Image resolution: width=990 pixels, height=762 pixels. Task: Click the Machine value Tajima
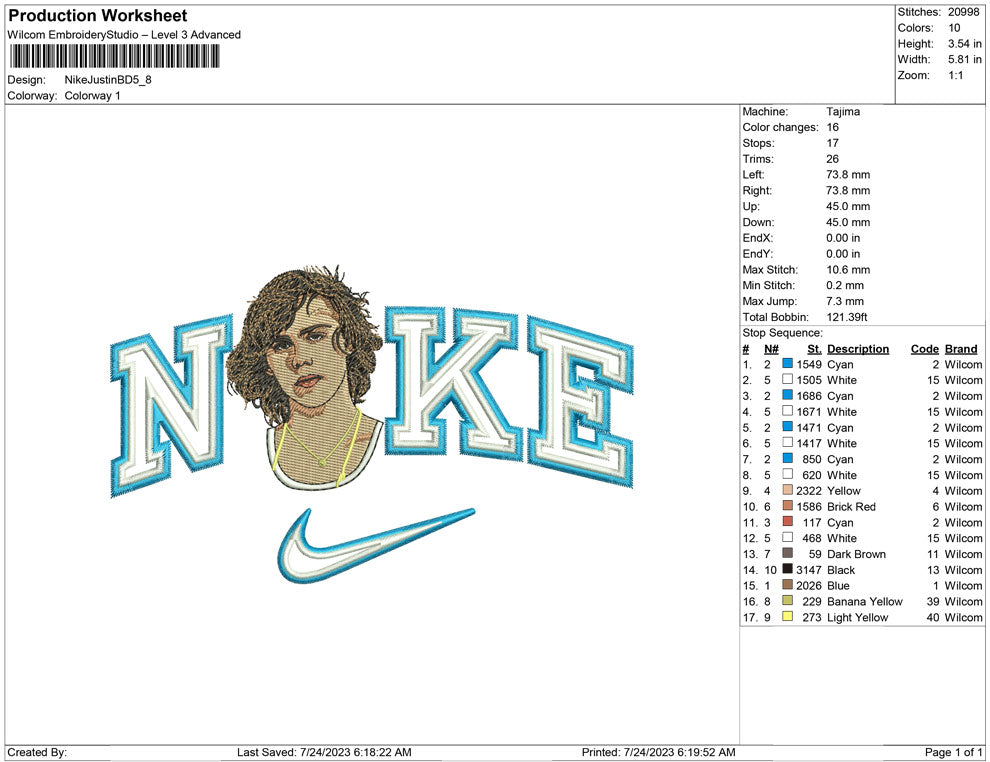[843, 112]
